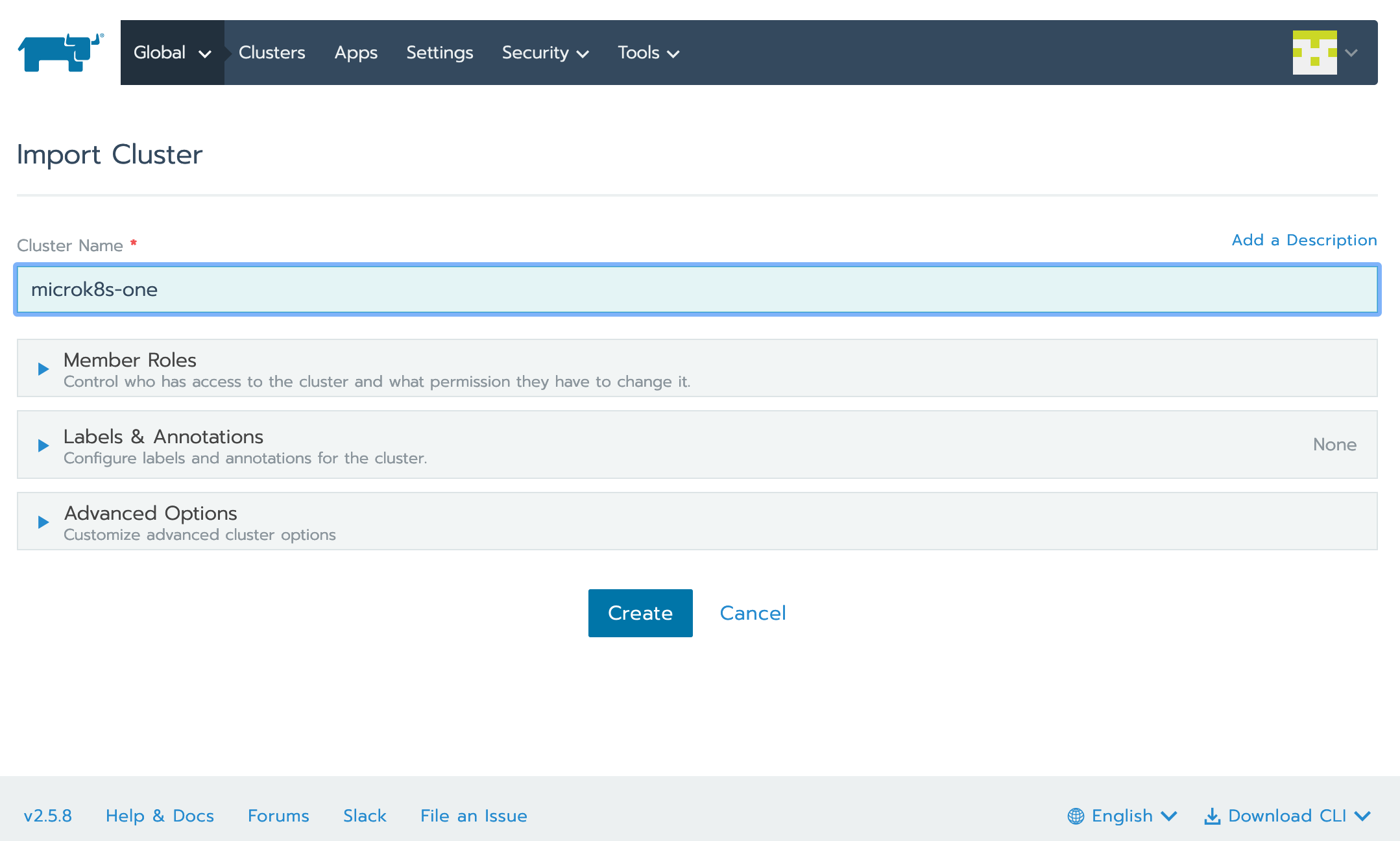The width and height of the screenshot is (1400, 841).
Task: Focus the Cluster Name input field
Action: click(697, 289)
